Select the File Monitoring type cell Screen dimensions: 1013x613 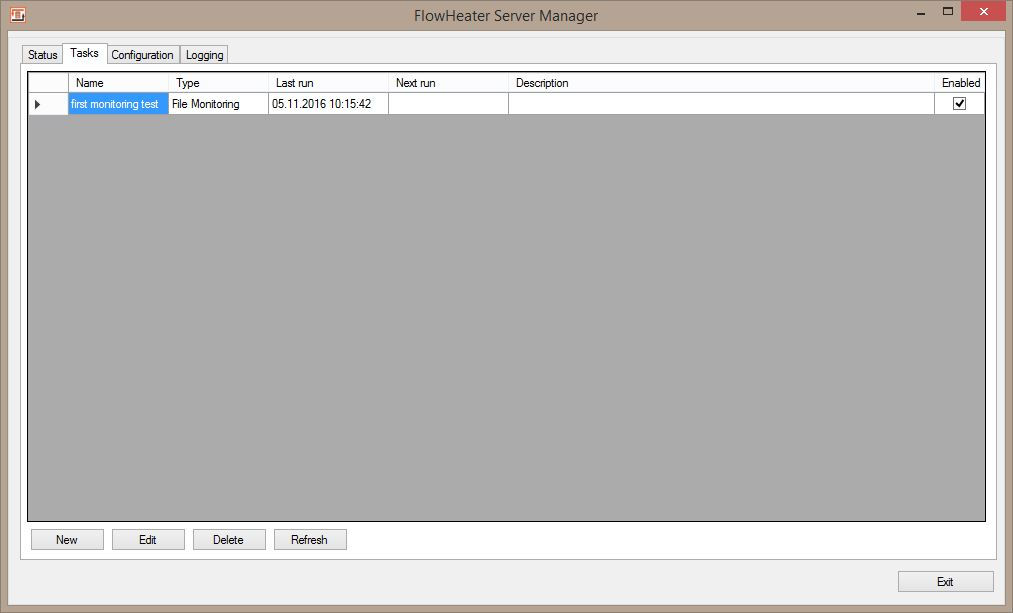coord(218,104)
